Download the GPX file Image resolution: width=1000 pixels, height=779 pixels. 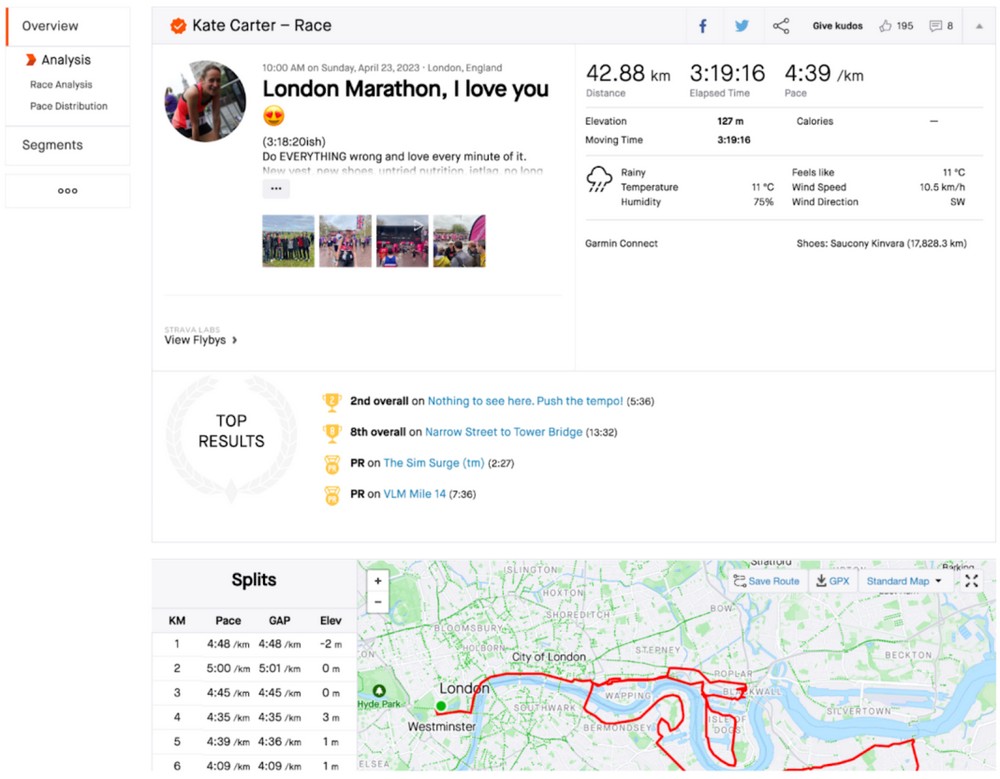832,581
